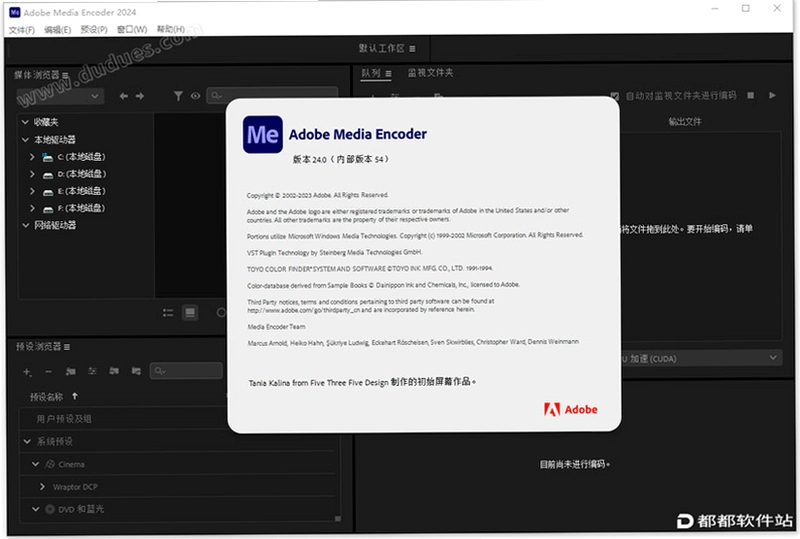Open preset settings sliders icon

92,371
